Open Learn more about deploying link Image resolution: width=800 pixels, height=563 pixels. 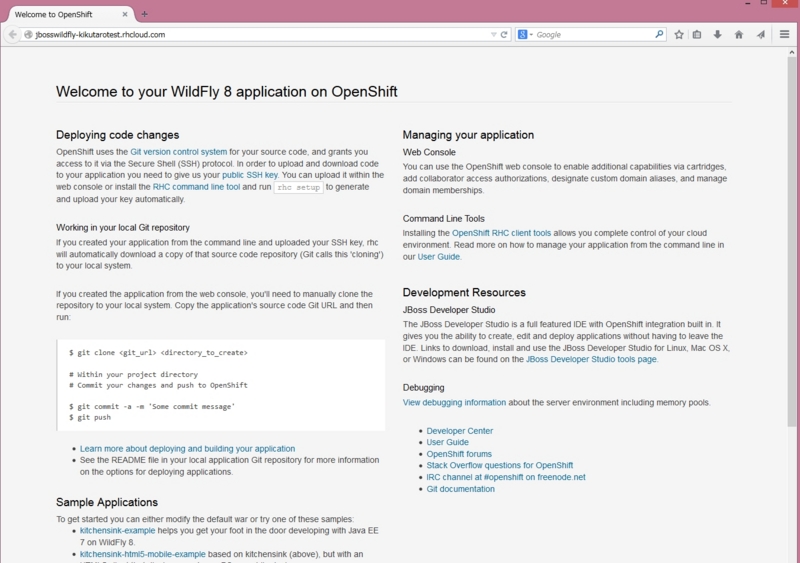(187, 449)
